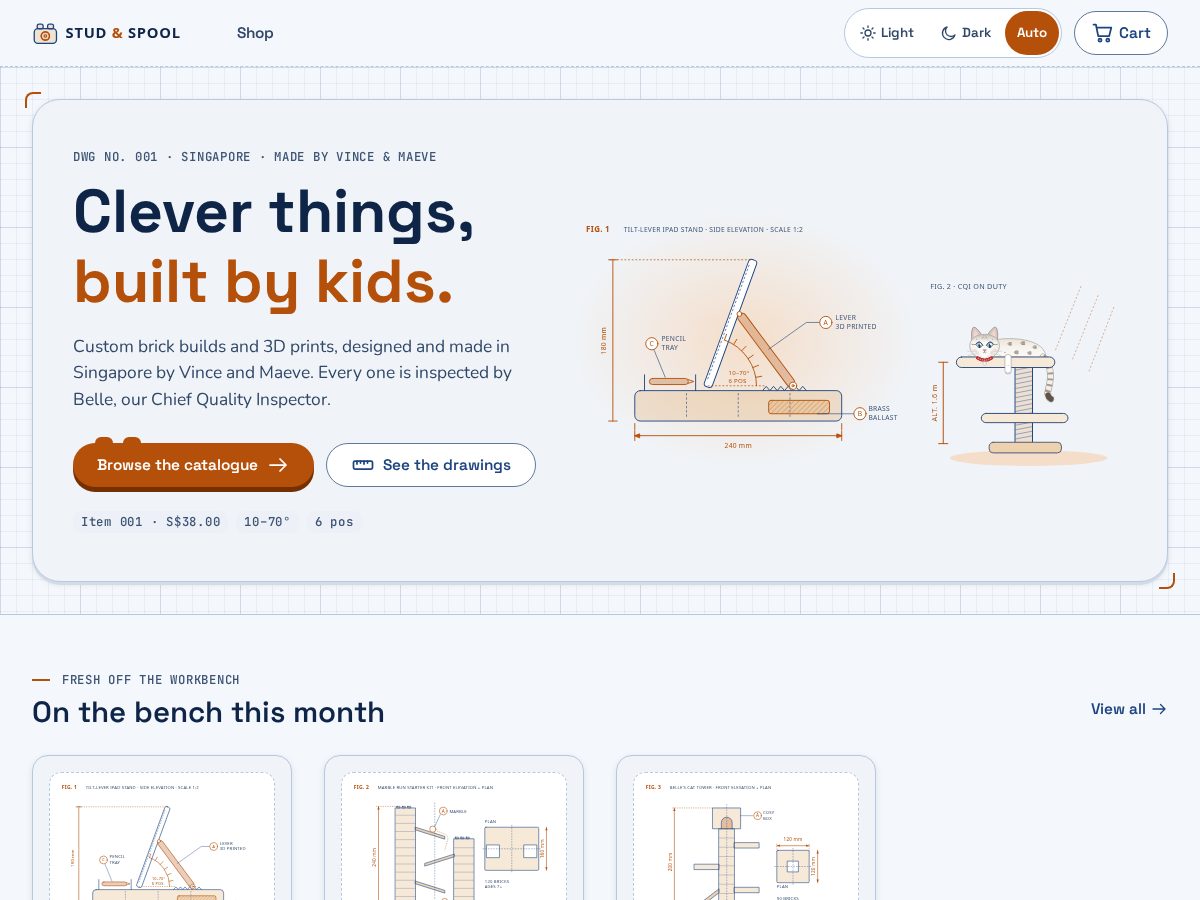Click the 240 mm dimension label in hero
This screenshot has width=1200, height=900.
point(738,445)
